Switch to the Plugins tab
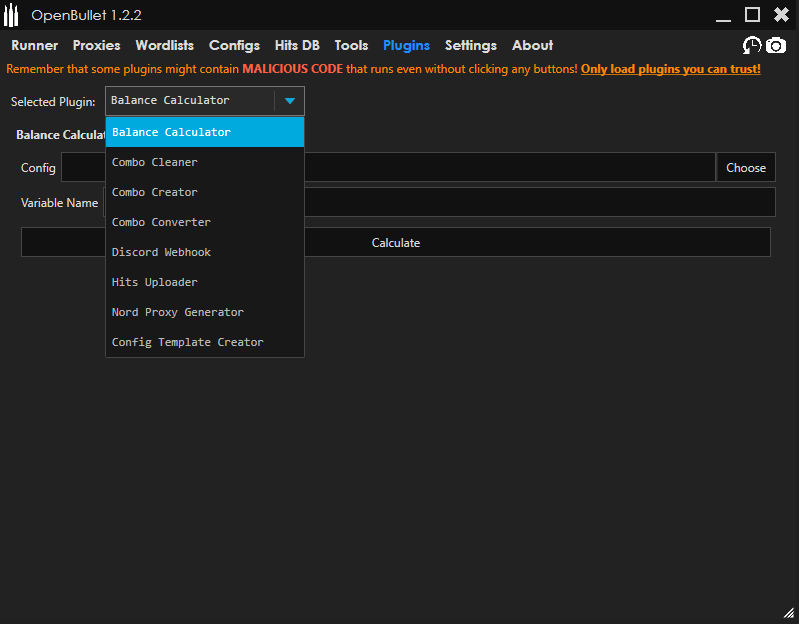This screenshot has height=626, width=801. 407,45
